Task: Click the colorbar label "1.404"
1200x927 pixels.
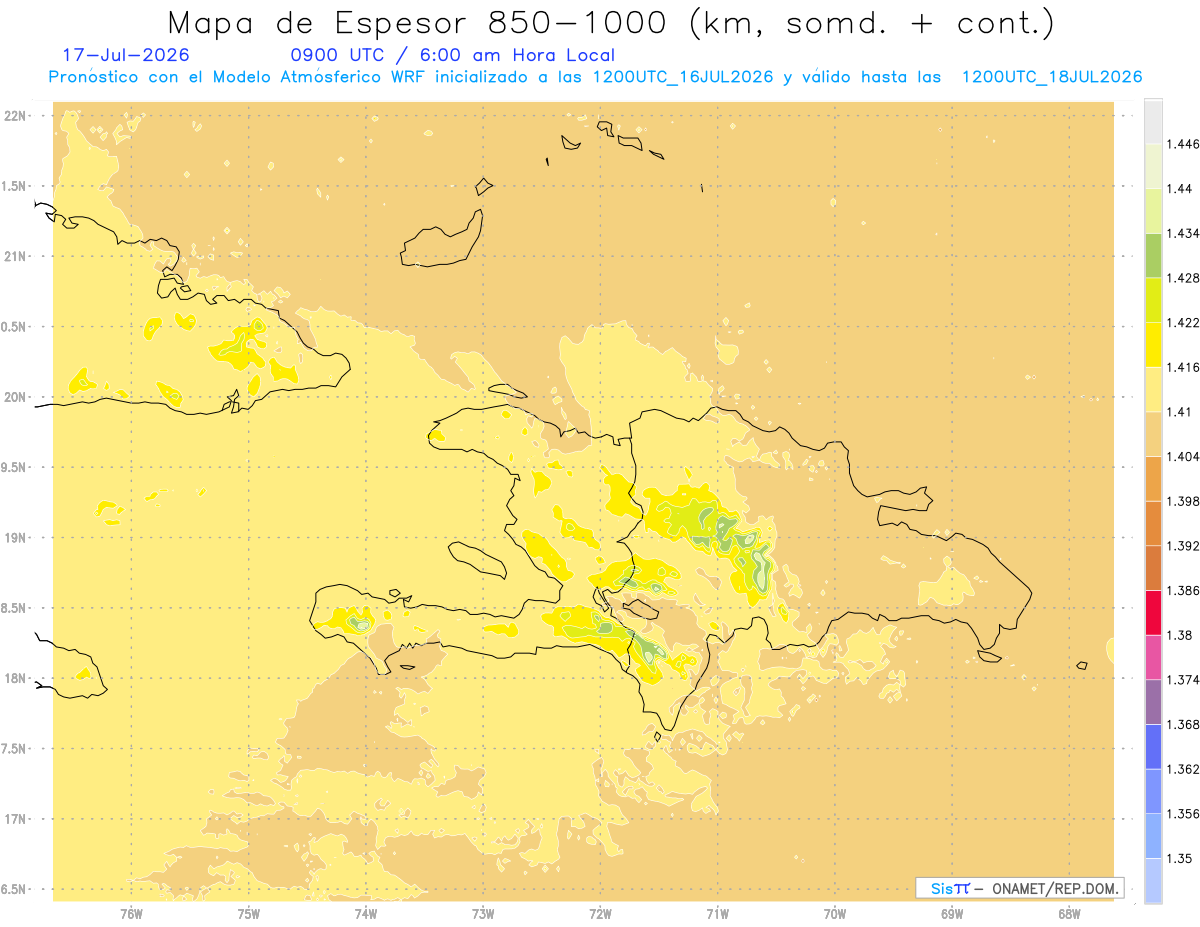Action: tap(1183, 457)
